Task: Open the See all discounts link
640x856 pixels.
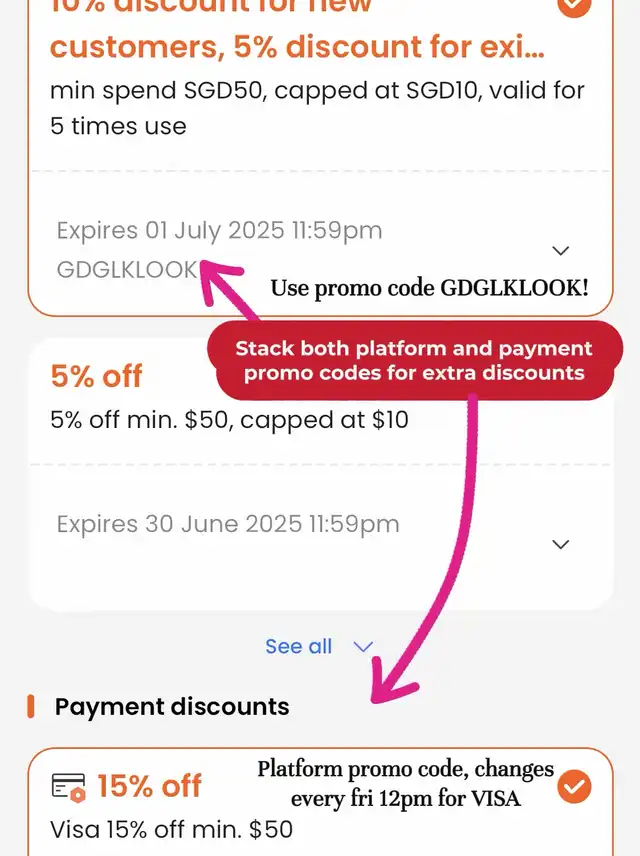Action: 299,647
